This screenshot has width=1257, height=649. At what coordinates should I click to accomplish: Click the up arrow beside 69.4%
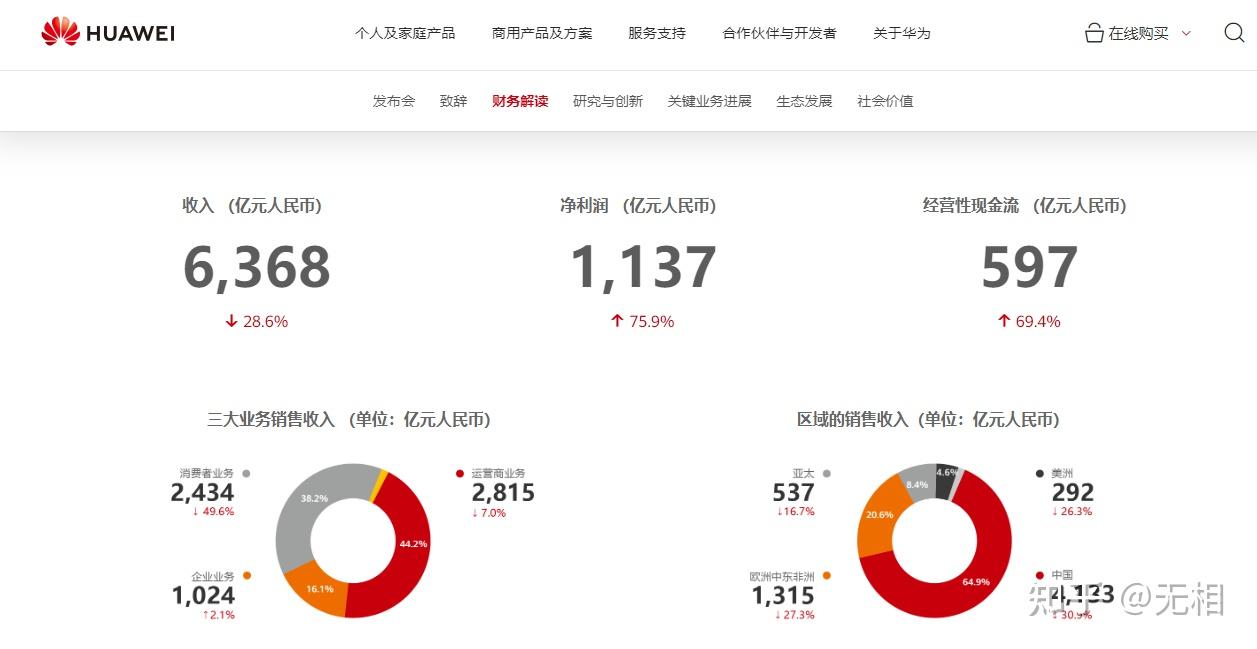[x=1004, y=321]
